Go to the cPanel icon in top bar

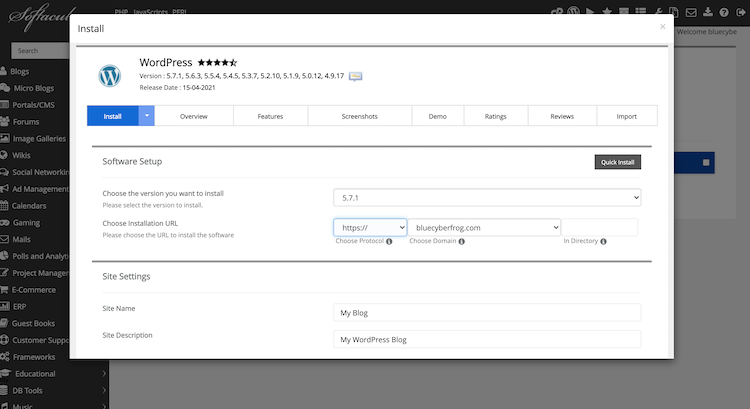pyautogui.click(x=556, y=11)
